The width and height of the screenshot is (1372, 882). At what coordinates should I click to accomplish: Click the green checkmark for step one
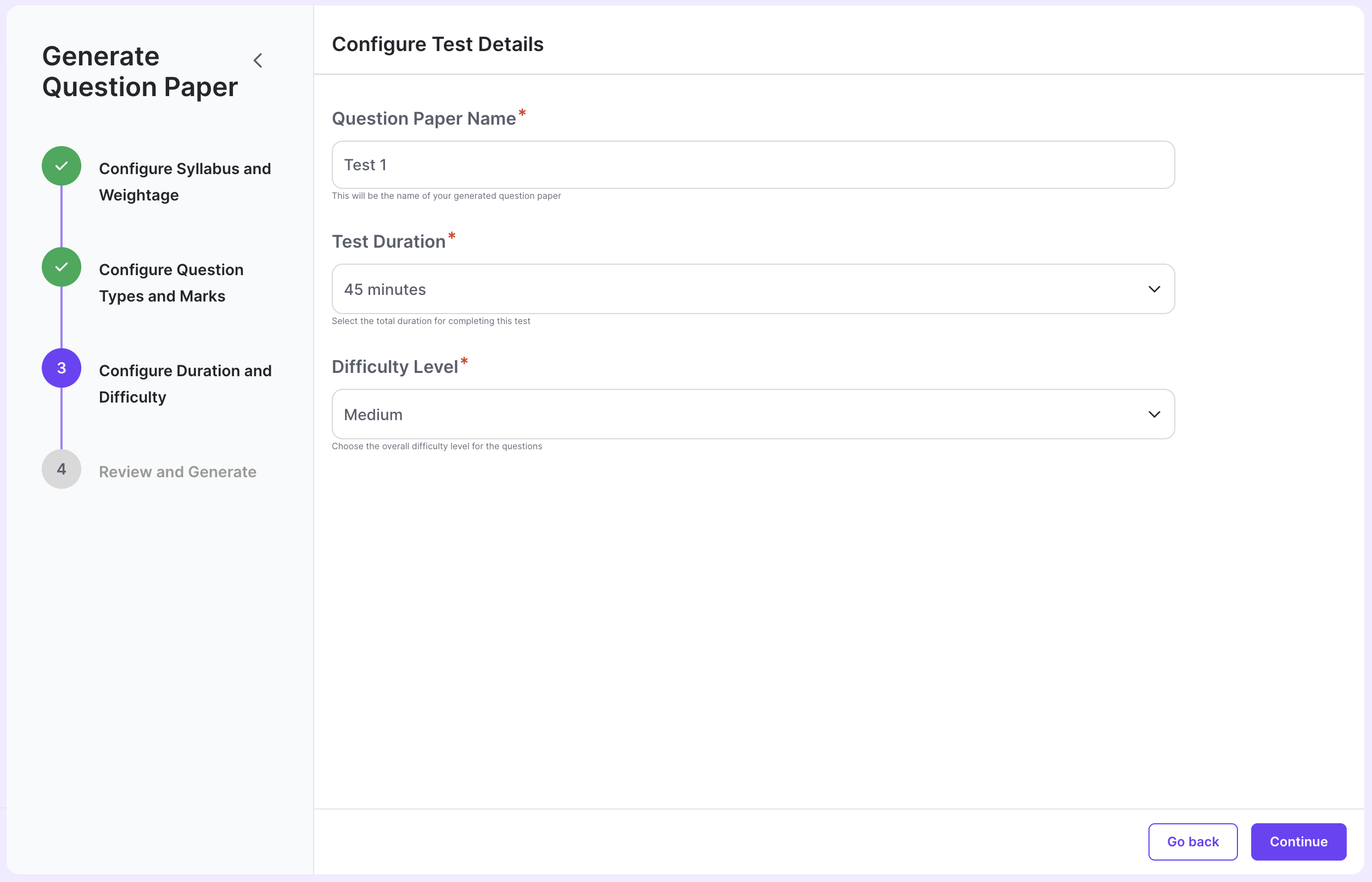(61, 166)
